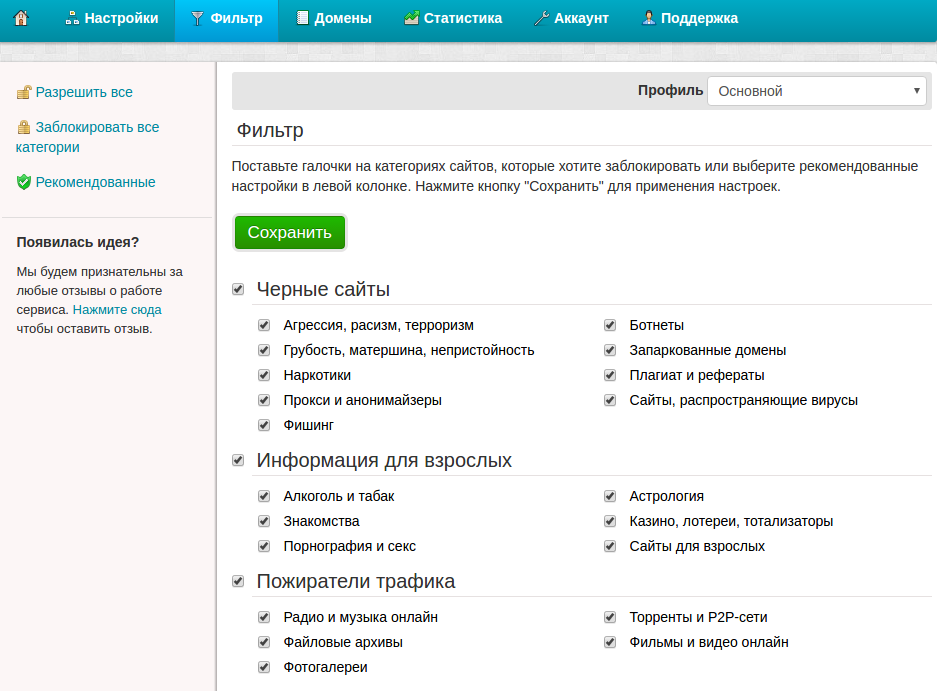Toggle the Астрология checkbox
Image resolution: width=937 pixels, height=691 pixels.
(x=610, y=496)
